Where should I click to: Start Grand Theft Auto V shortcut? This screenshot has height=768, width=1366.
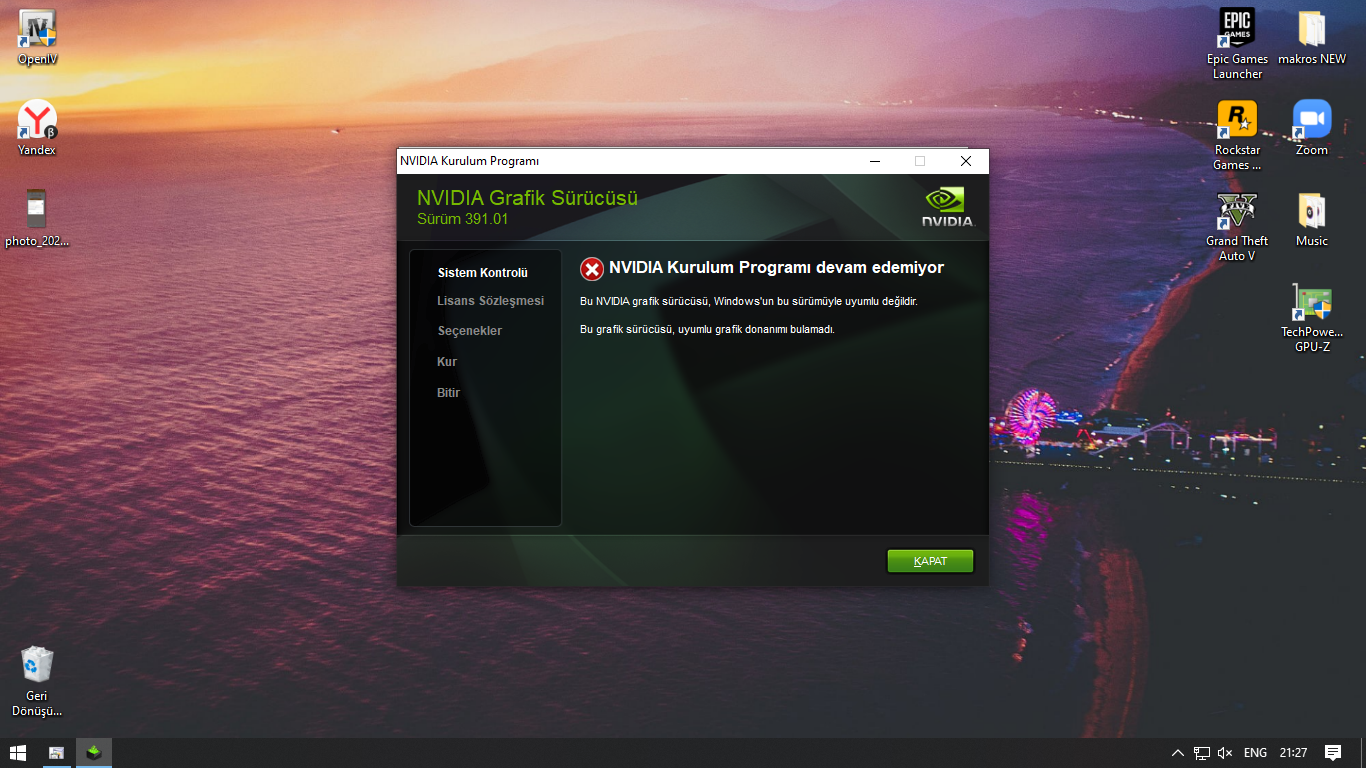1237,226
